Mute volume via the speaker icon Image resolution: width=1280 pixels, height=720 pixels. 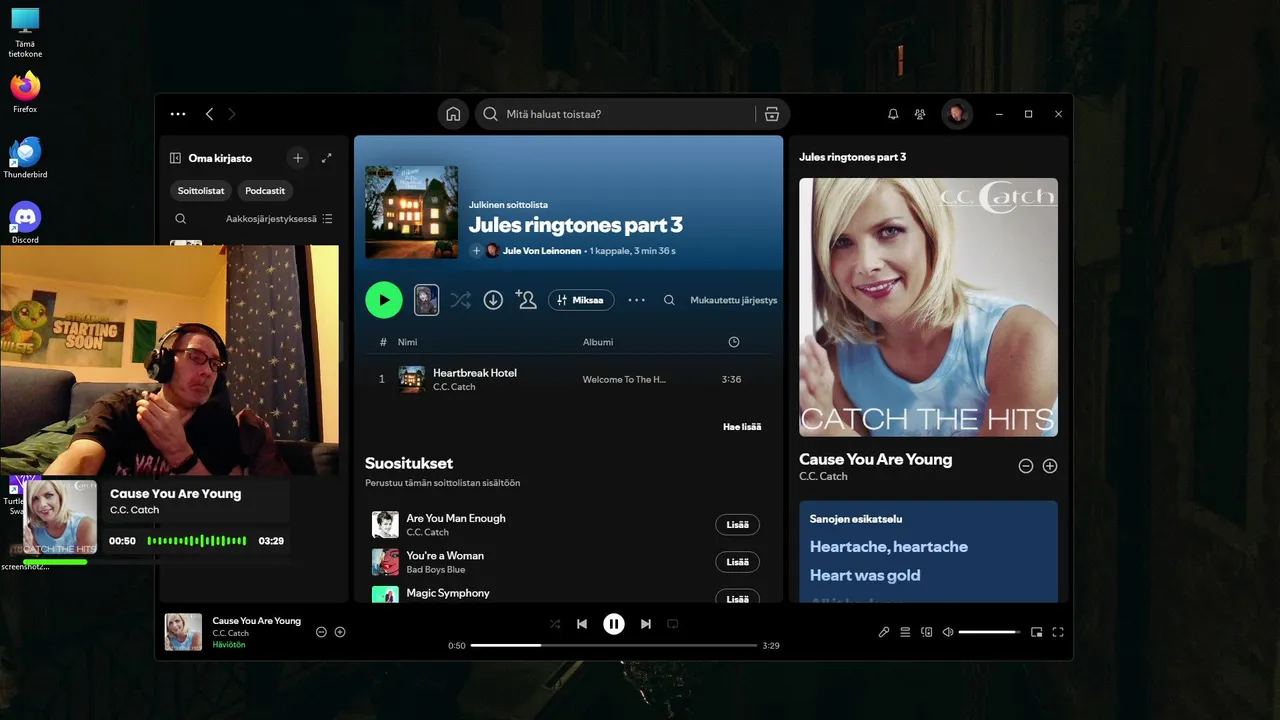[948, 632]
